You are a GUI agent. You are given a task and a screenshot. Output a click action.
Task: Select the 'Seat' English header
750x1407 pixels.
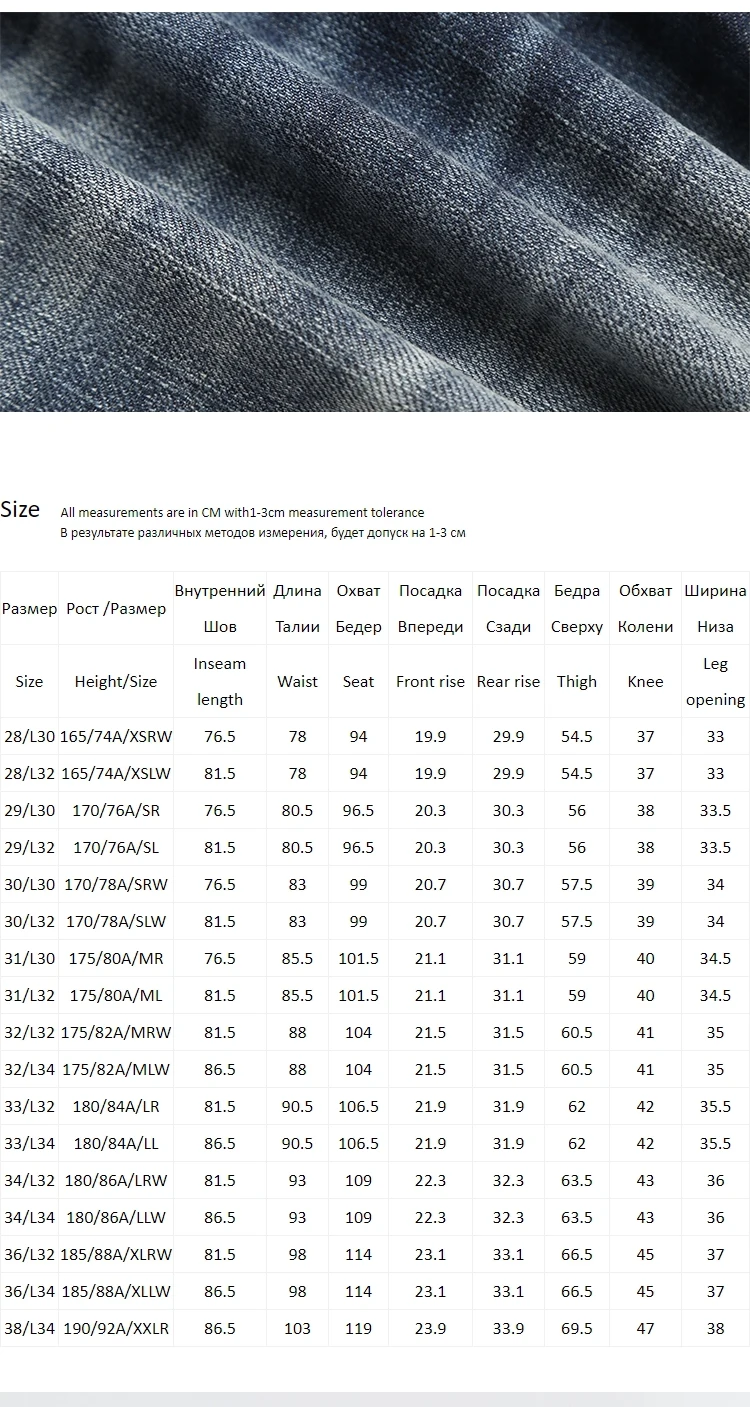pyautogui.click(x=359, y=681)
